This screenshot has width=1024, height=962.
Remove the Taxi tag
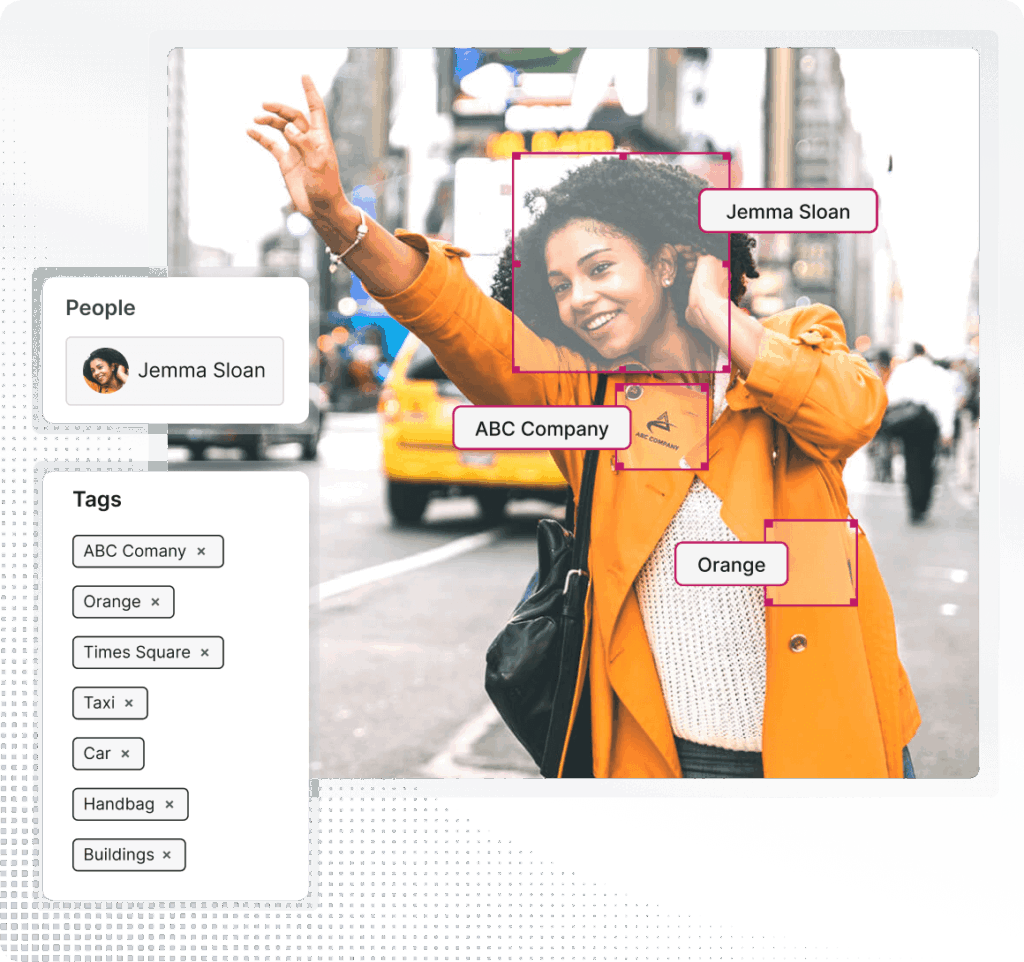(x=129, y=703)
